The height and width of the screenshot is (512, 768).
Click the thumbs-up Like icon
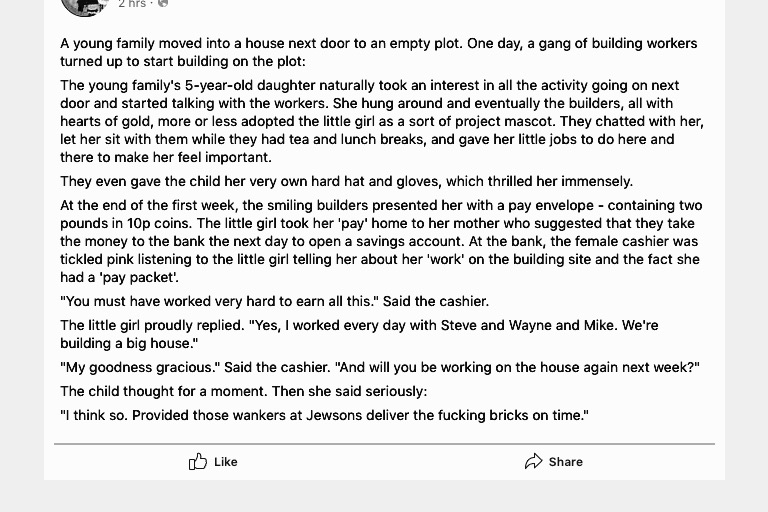198,461
